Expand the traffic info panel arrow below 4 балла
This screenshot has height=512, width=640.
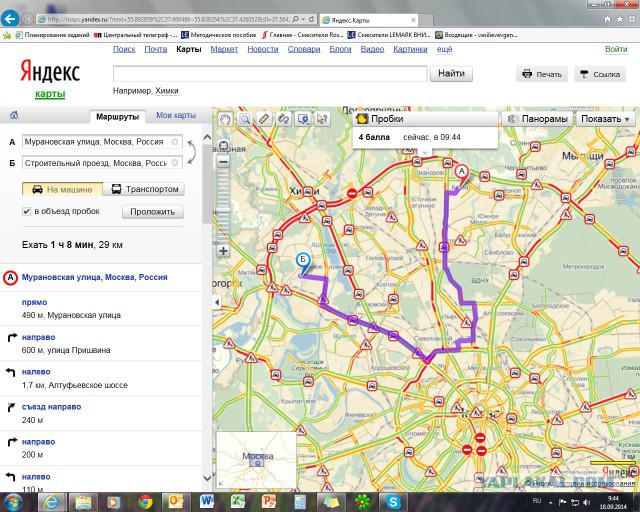click(x=425, y=153)
